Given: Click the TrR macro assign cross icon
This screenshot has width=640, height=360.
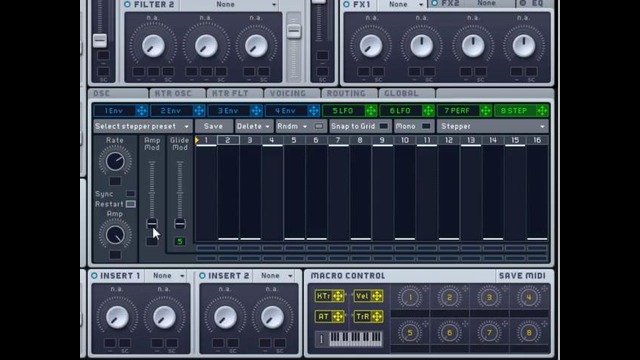Looking at the screenshot, I should 377,316.
